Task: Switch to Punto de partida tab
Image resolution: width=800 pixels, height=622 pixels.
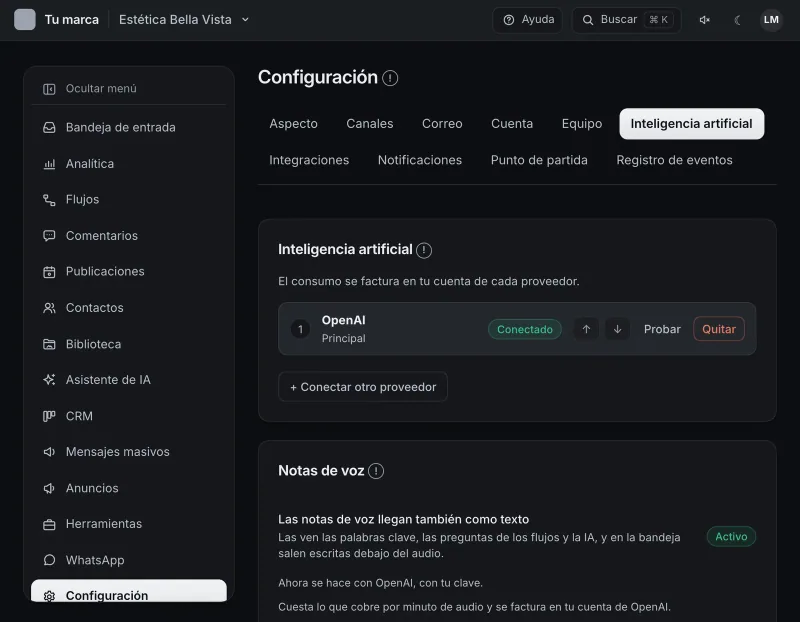Action: pyautogui.click(x=539, y=160)
